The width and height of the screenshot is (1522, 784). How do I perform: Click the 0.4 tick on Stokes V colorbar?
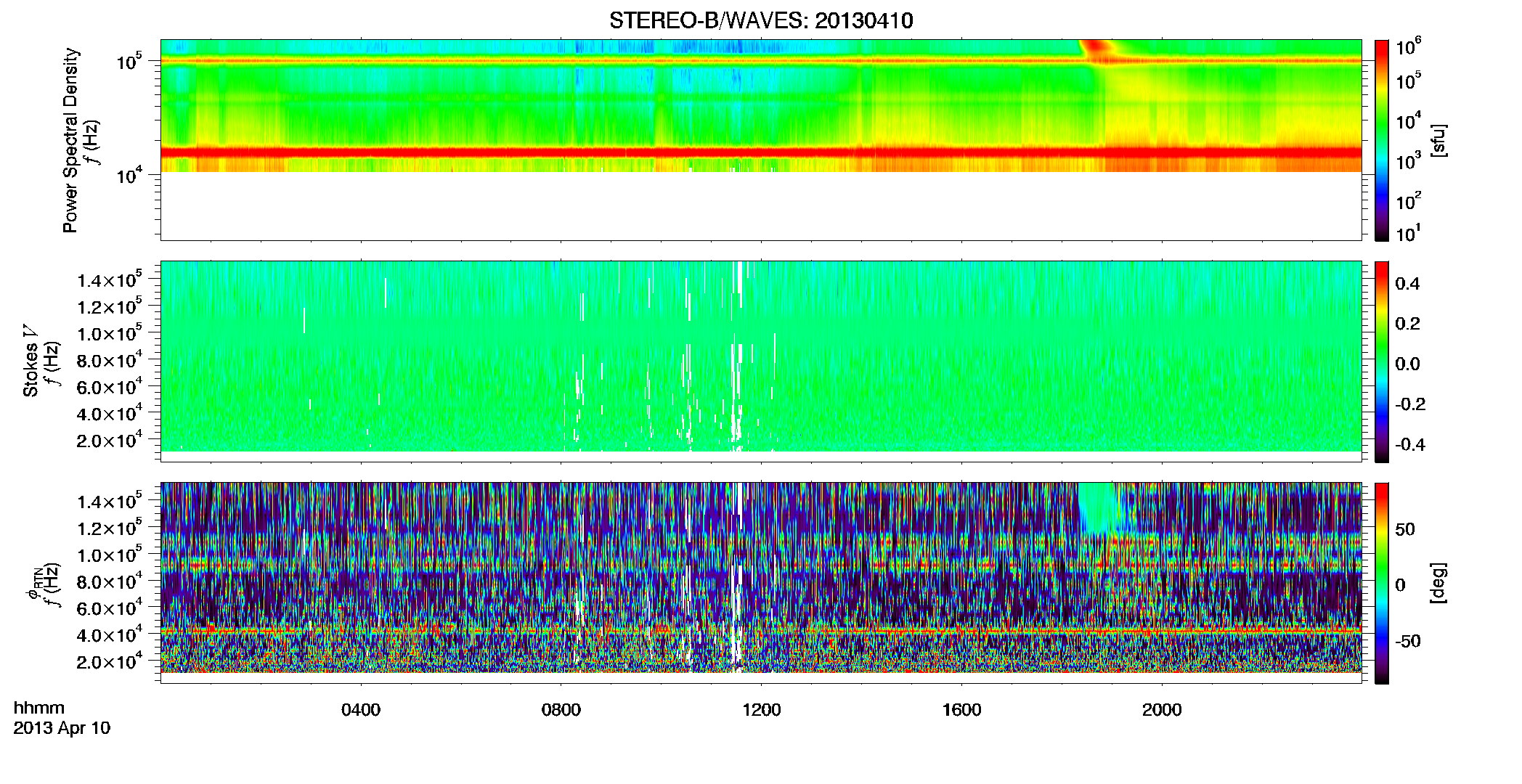(x=1407, y=284)
